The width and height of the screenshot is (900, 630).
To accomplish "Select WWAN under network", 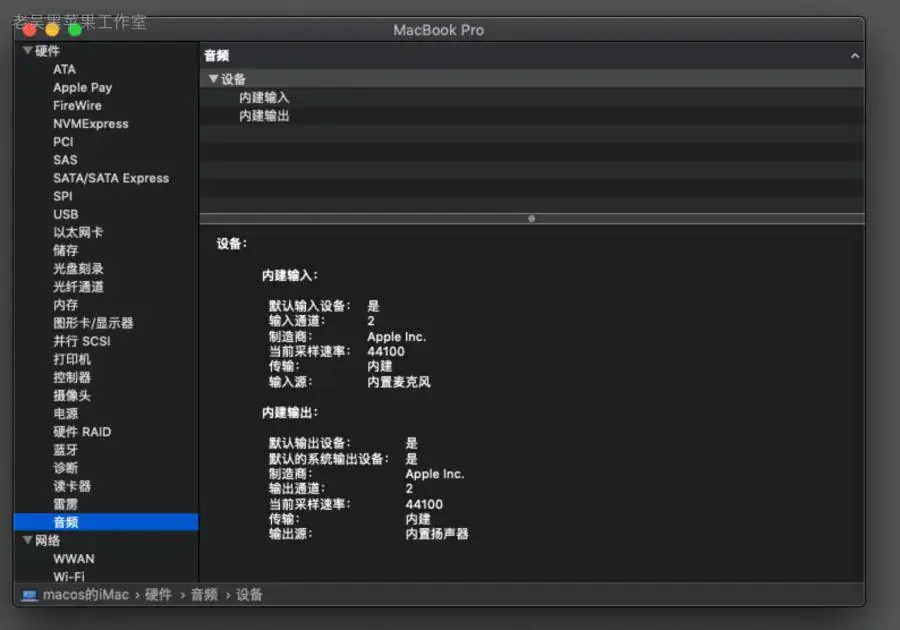I will click(x=73, y=559).
